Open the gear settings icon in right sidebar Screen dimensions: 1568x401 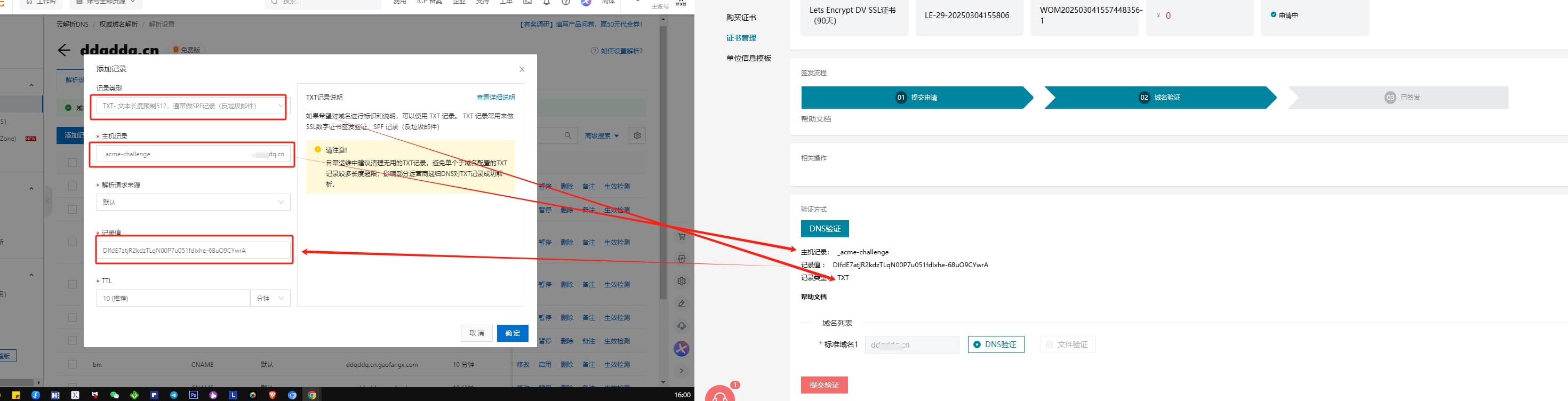click(681, 281)
